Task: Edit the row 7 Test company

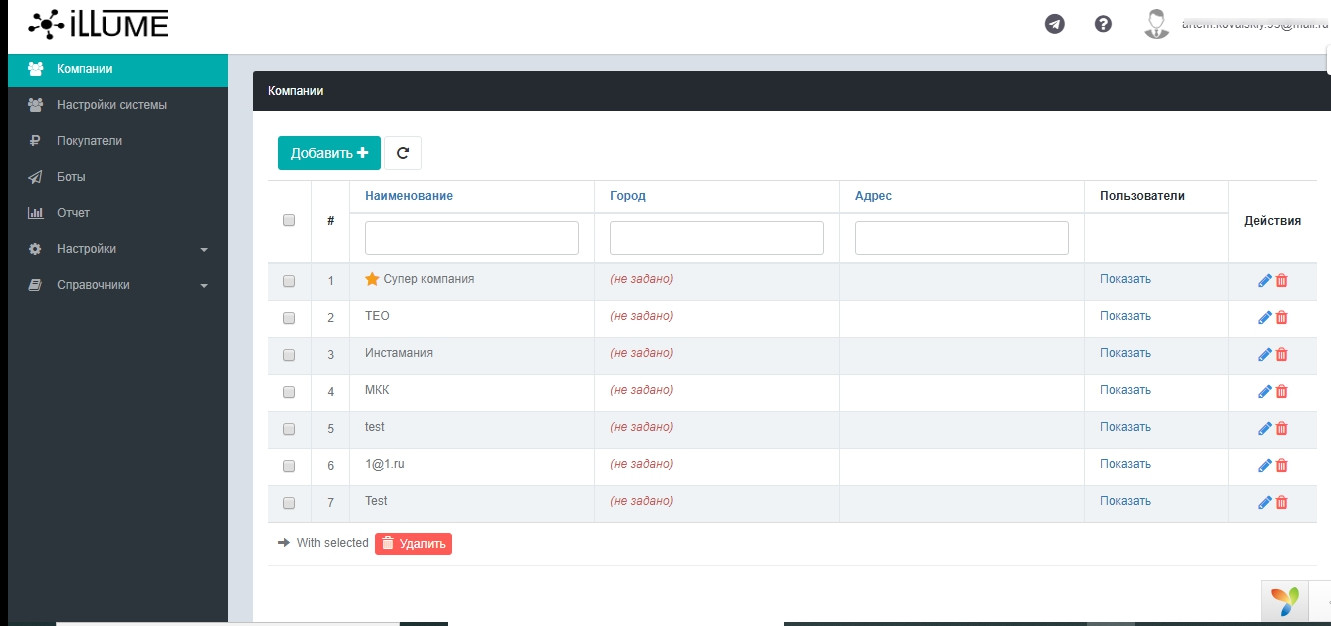Action: click(x=1264, y=503)
